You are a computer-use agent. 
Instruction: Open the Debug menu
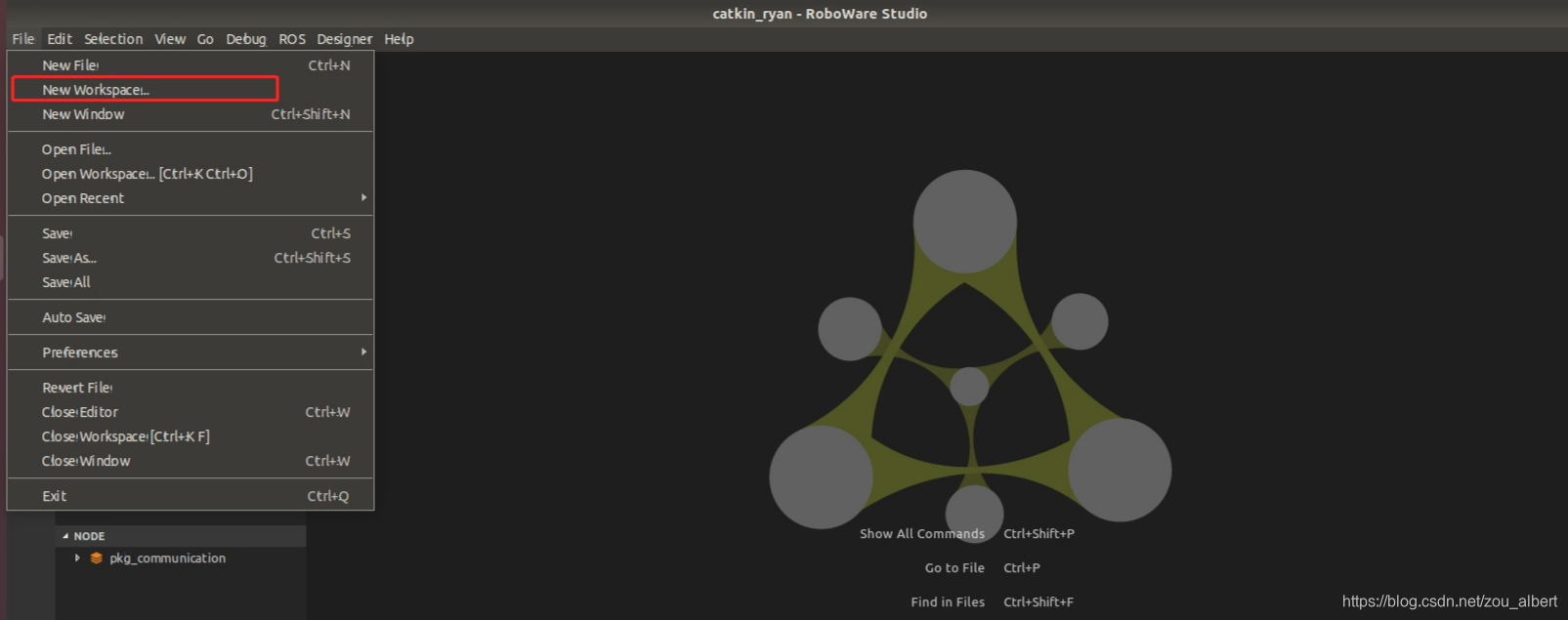246,39
